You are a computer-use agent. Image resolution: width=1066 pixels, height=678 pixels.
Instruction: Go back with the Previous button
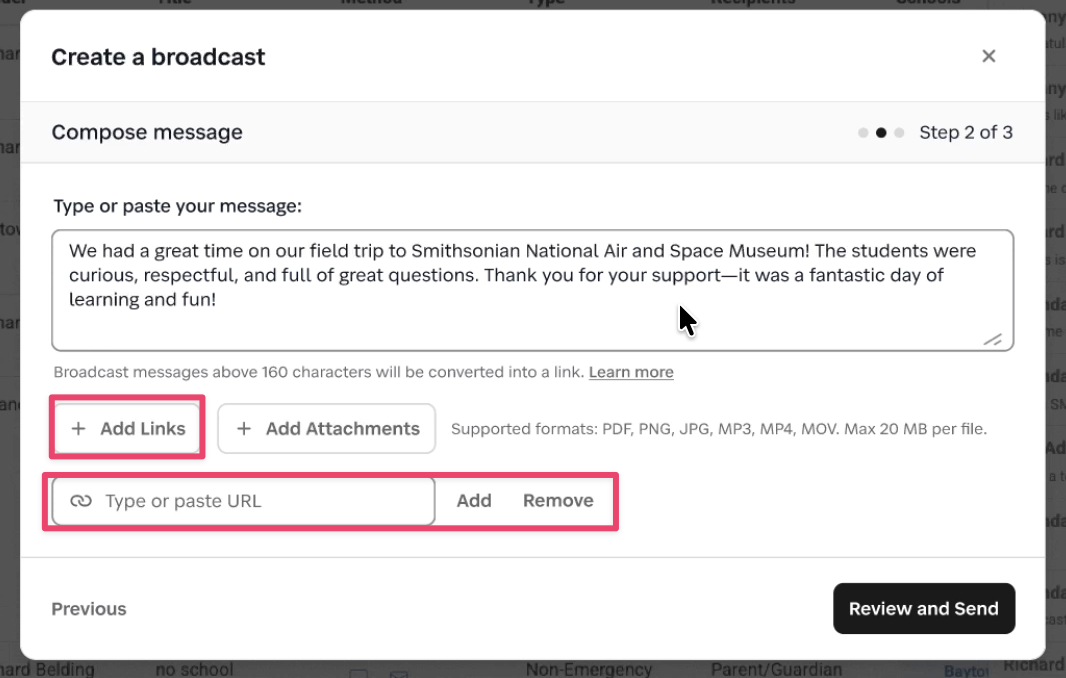(89, 609)
